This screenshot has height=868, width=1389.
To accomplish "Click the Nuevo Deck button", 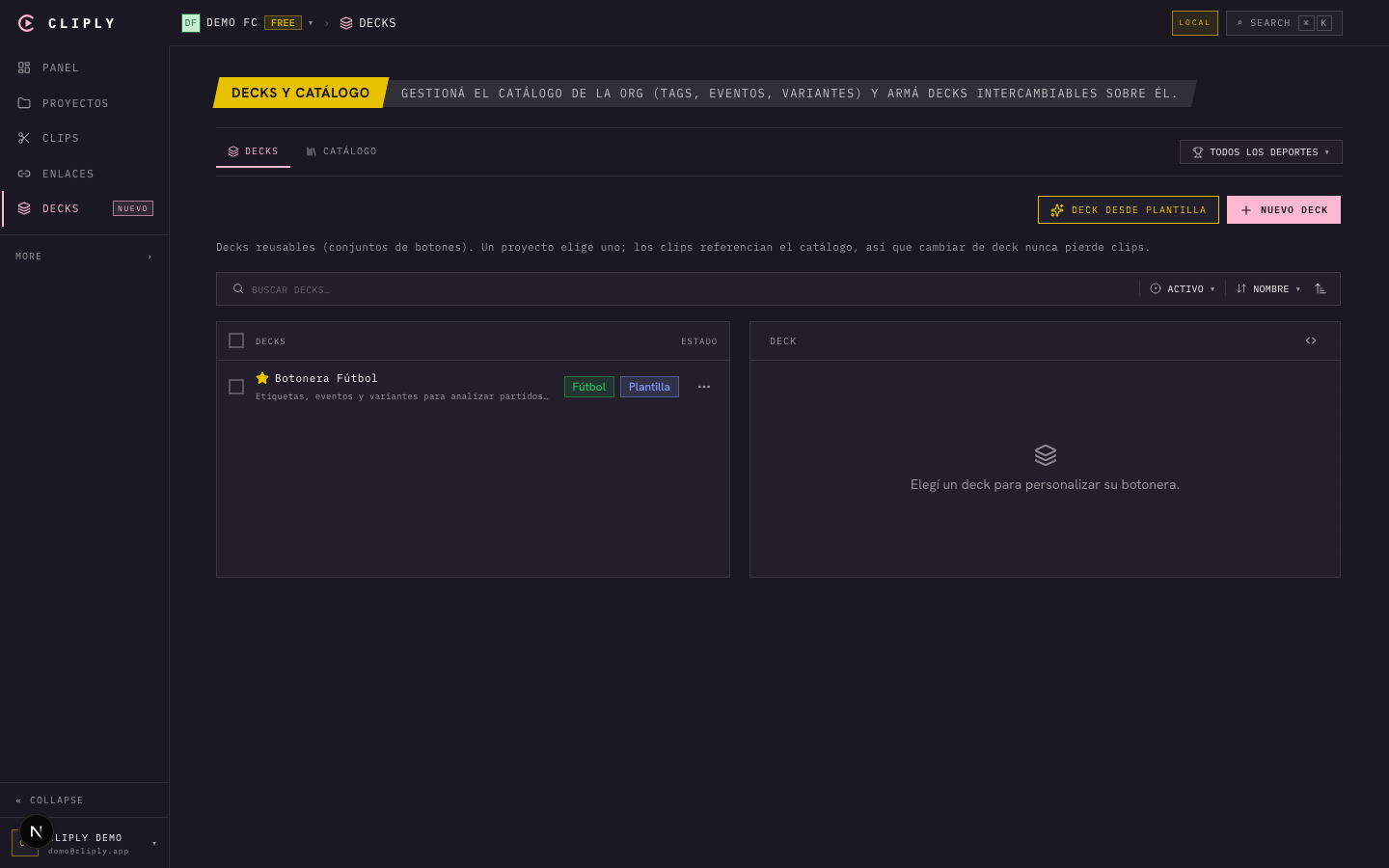I will tap(1284, 209).
